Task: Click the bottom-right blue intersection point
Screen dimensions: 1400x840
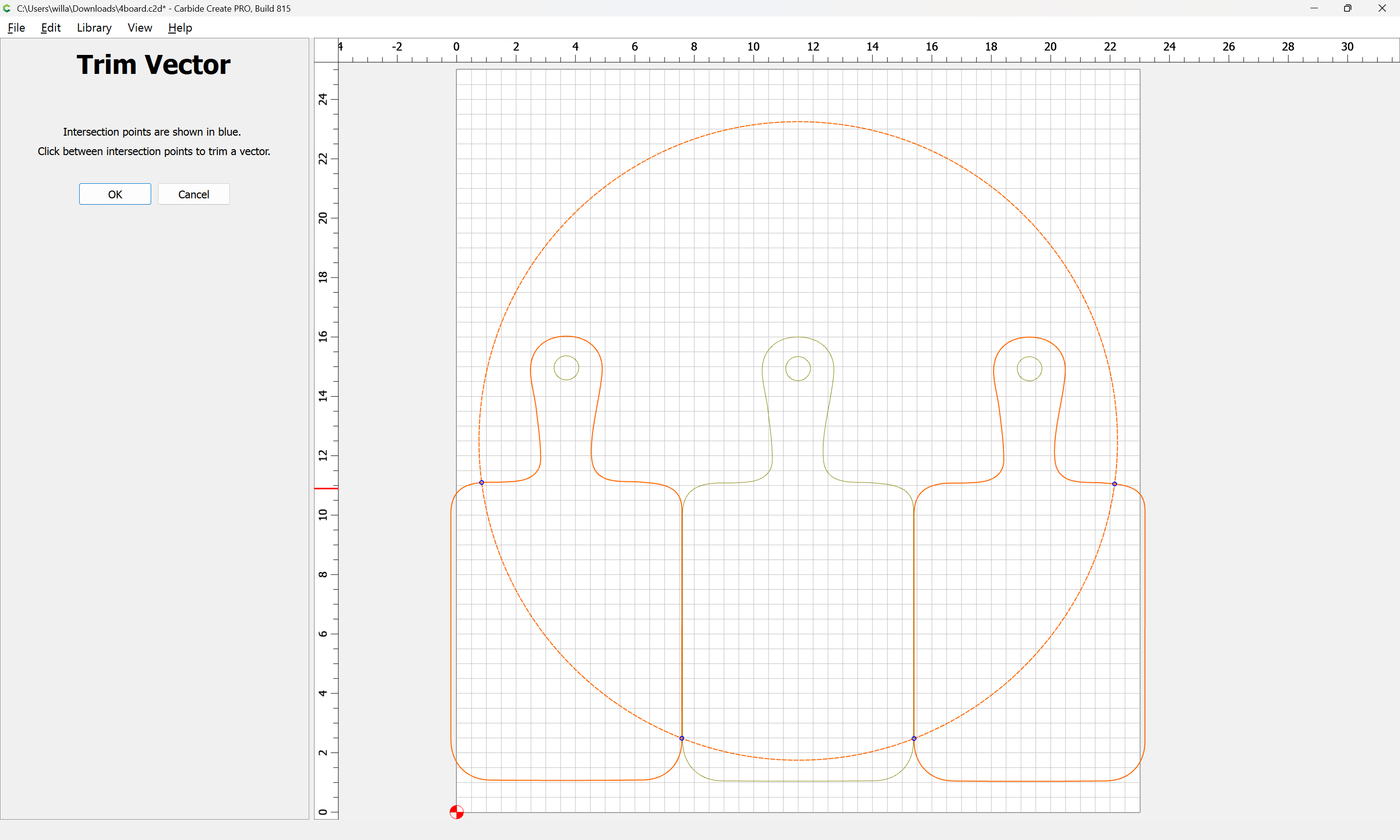Action: click(914, 739)
